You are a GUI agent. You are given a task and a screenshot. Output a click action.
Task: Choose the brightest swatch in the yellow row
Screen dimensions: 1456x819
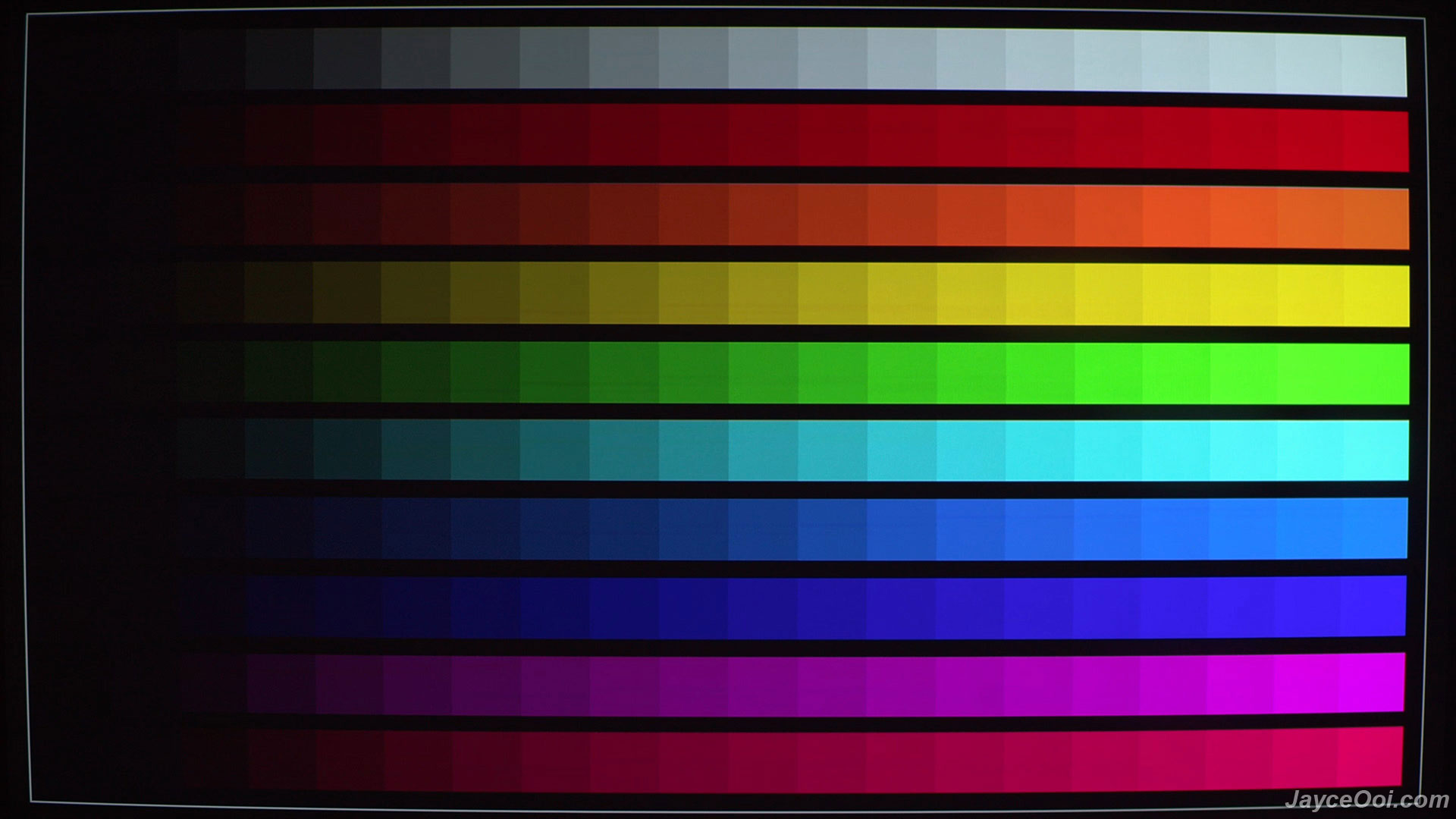click(x=1376, y=297)
